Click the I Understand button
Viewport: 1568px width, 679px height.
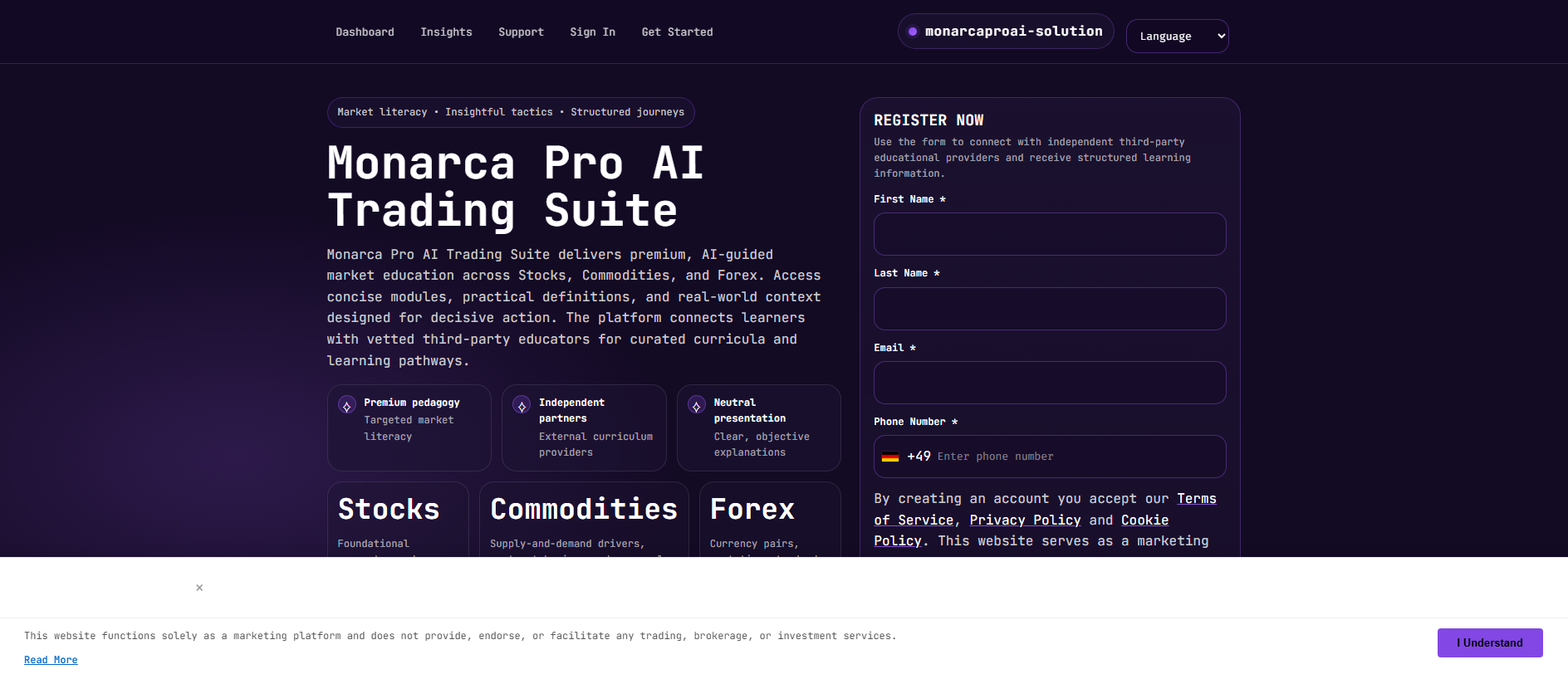[x=1490, y=643]
